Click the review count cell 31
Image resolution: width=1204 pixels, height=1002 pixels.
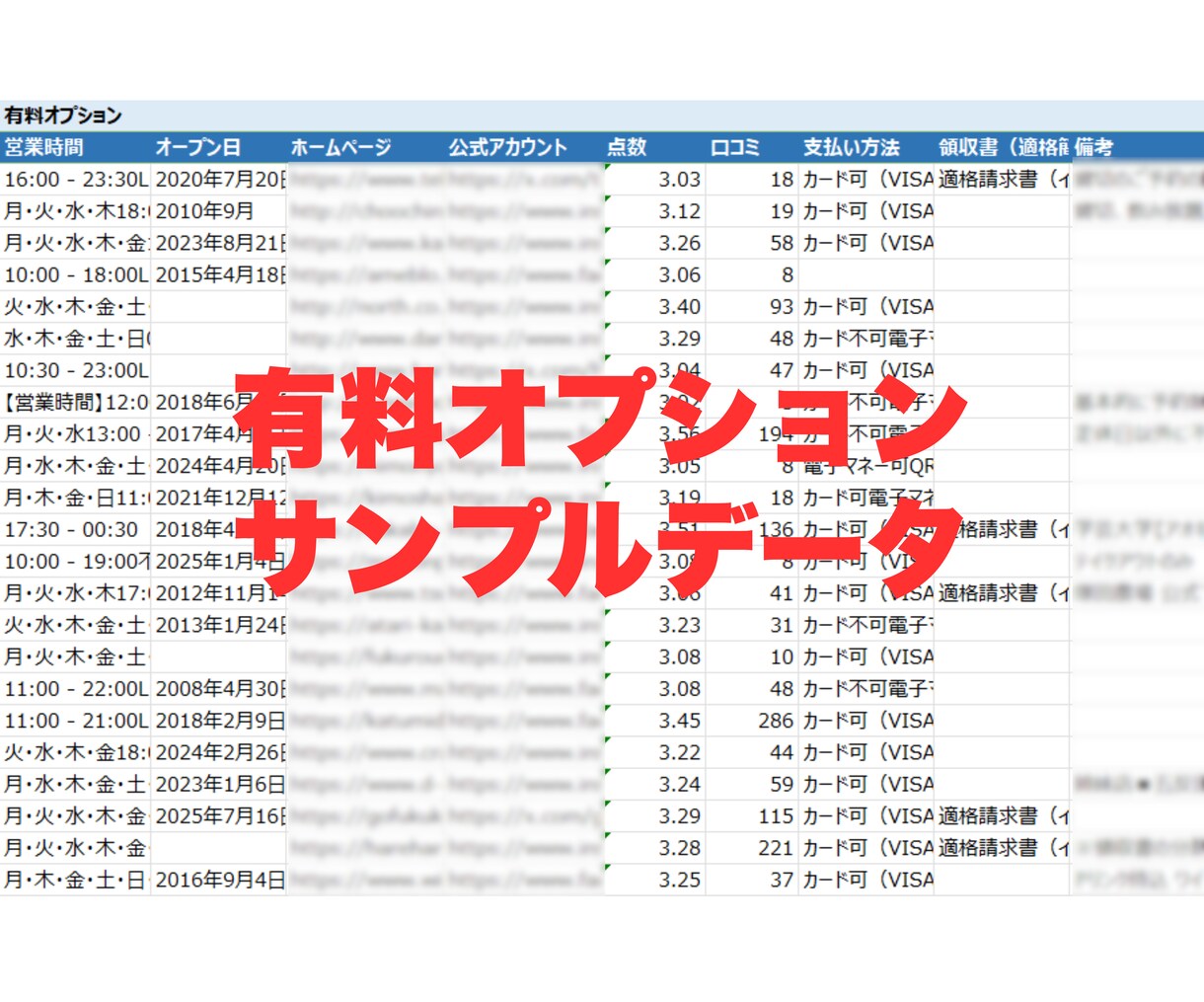coord(752,625)
